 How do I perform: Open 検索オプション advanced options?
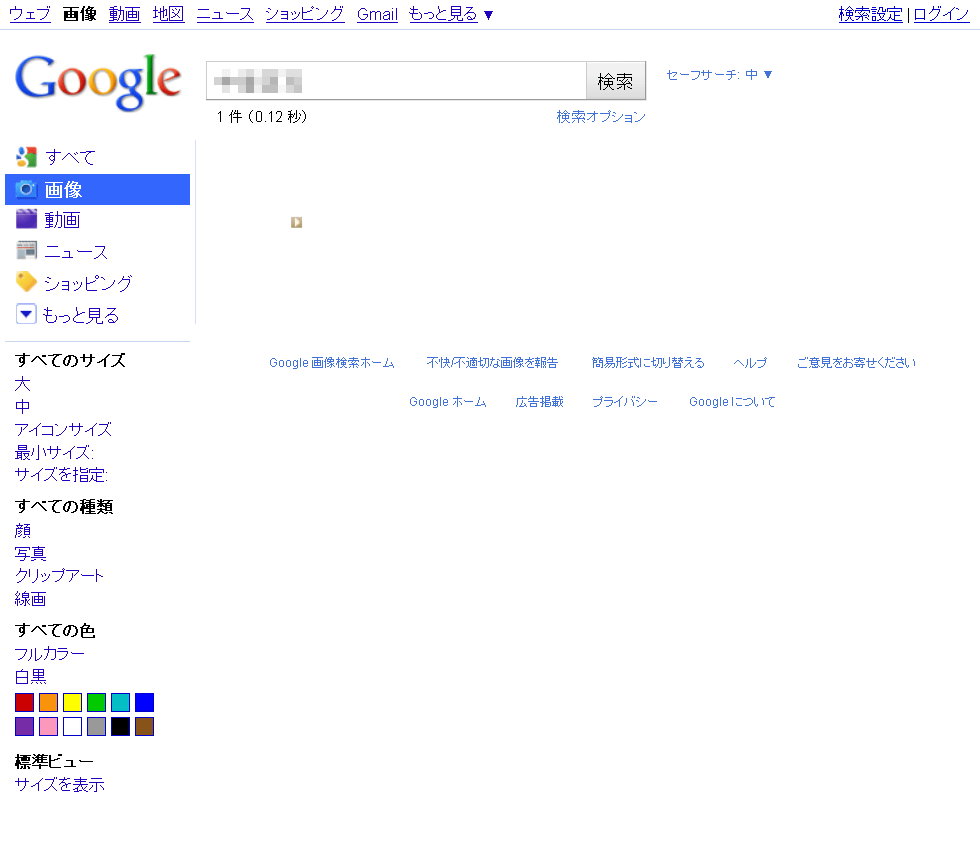[x=601, y=117]
